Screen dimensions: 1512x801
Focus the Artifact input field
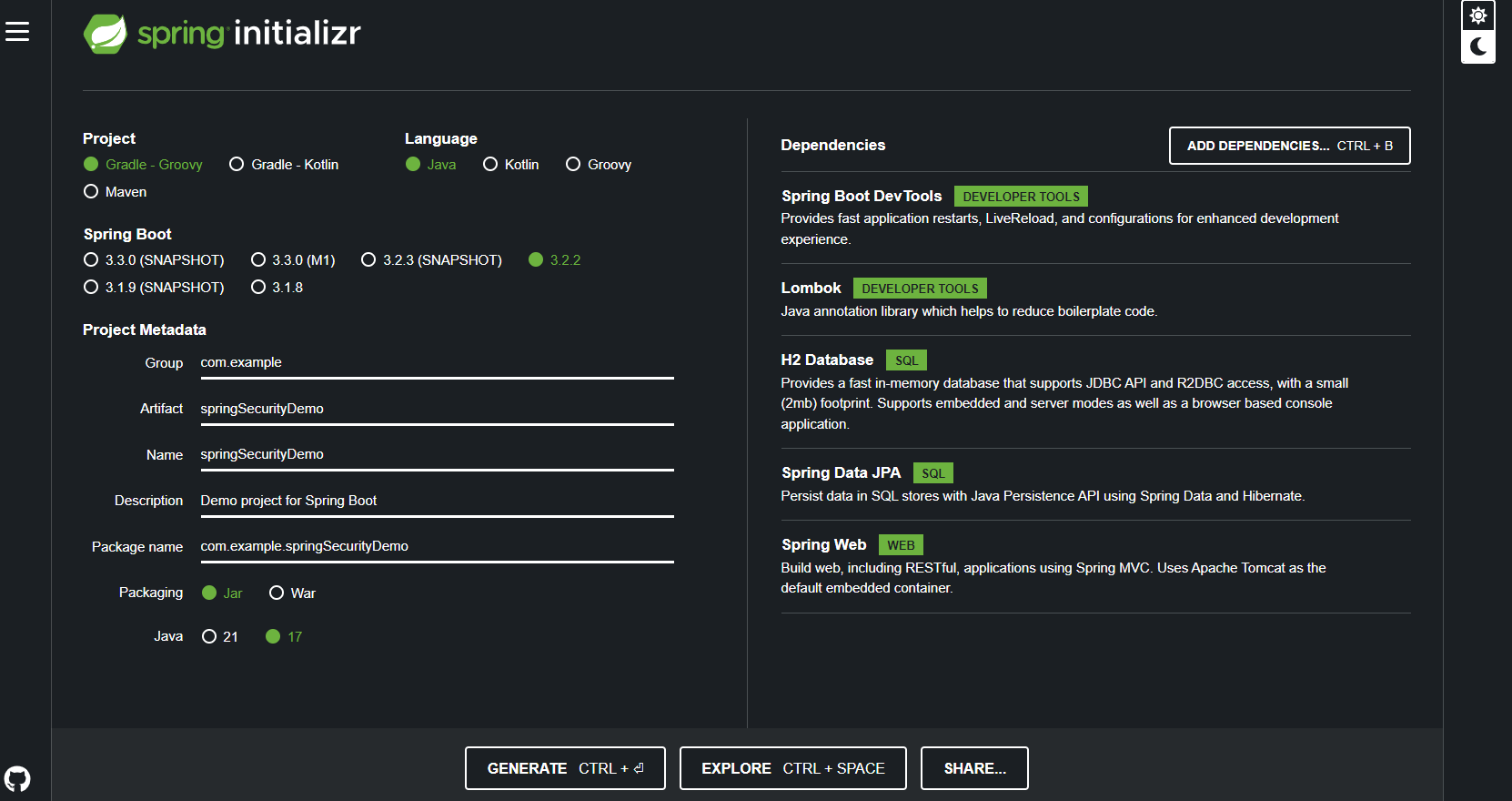437,409
